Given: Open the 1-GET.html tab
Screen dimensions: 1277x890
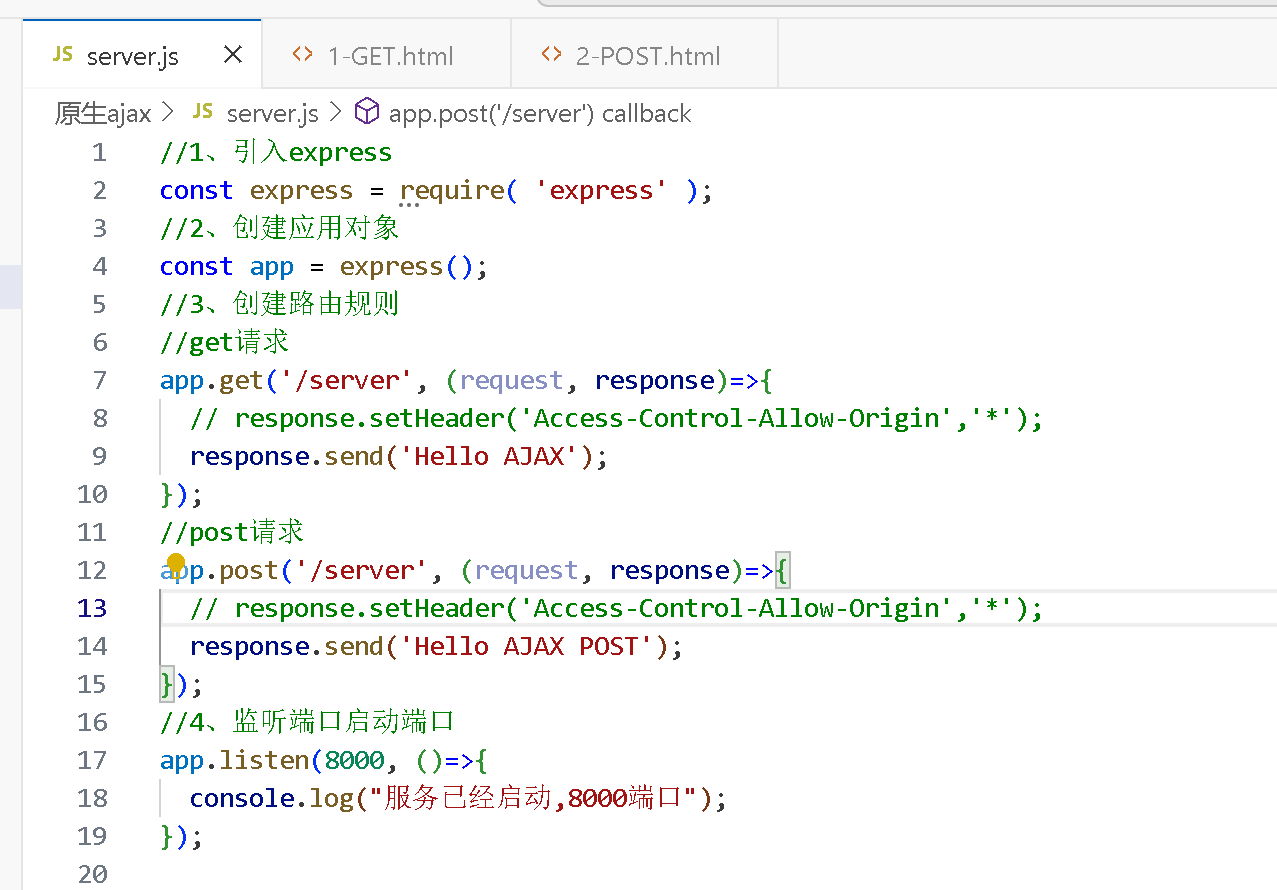Looking at the screenshot, I should pyautogui.click(x=386, y=55).
